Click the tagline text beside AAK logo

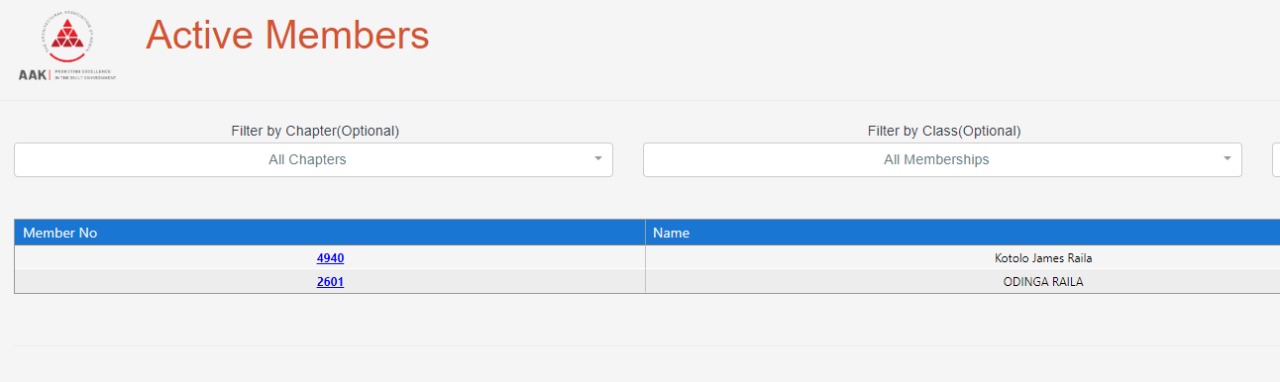(84, 76)
